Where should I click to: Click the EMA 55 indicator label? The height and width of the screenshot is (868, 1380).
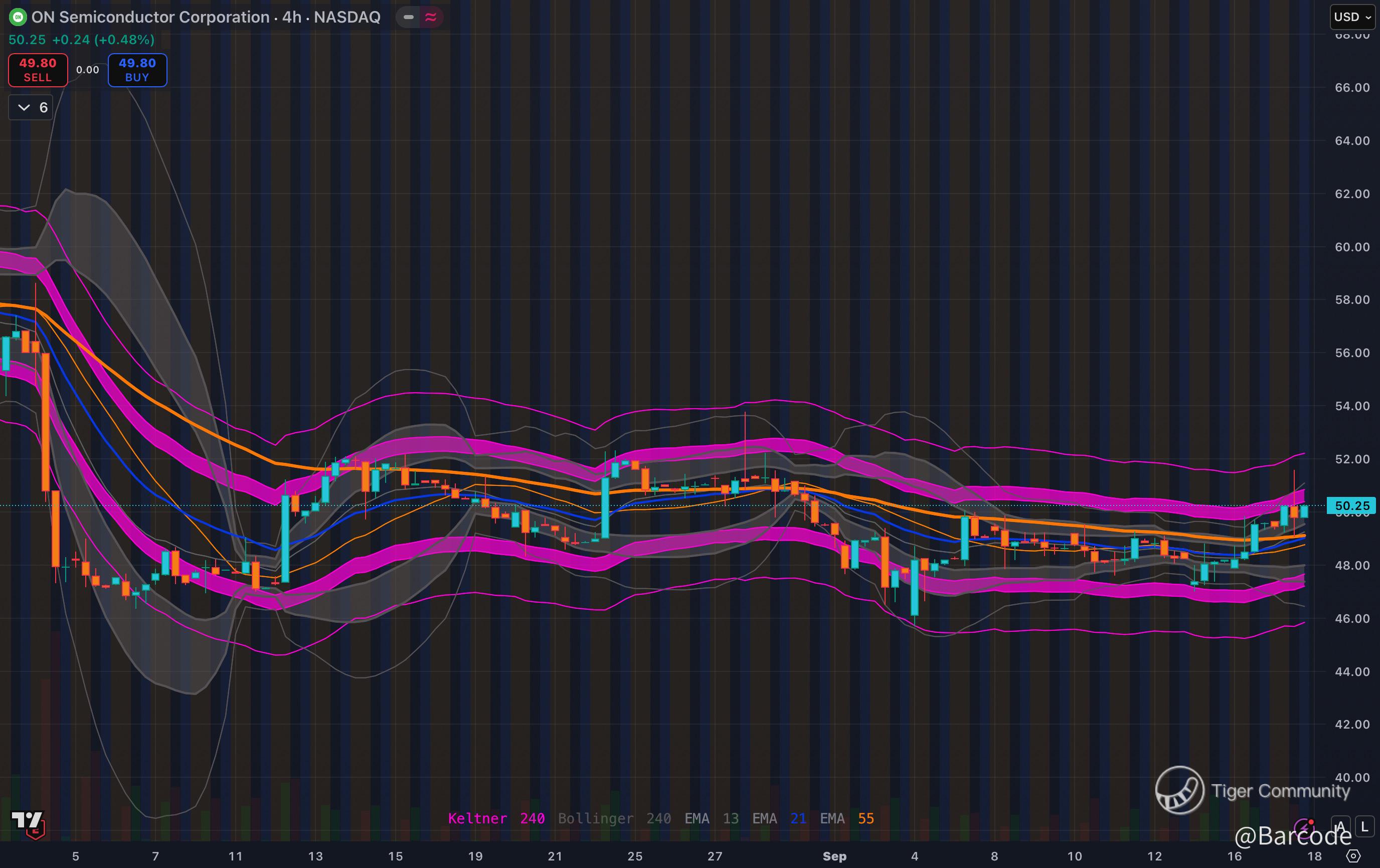click(x=846, y=818)
